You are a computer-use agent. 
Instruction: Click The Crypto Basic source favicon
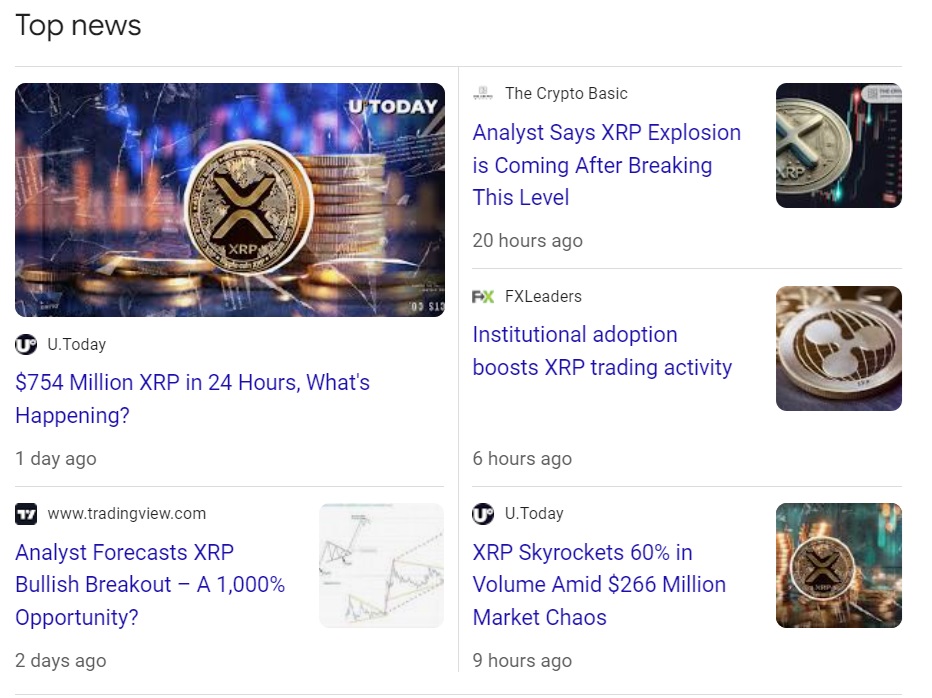(x=483, y=93)
